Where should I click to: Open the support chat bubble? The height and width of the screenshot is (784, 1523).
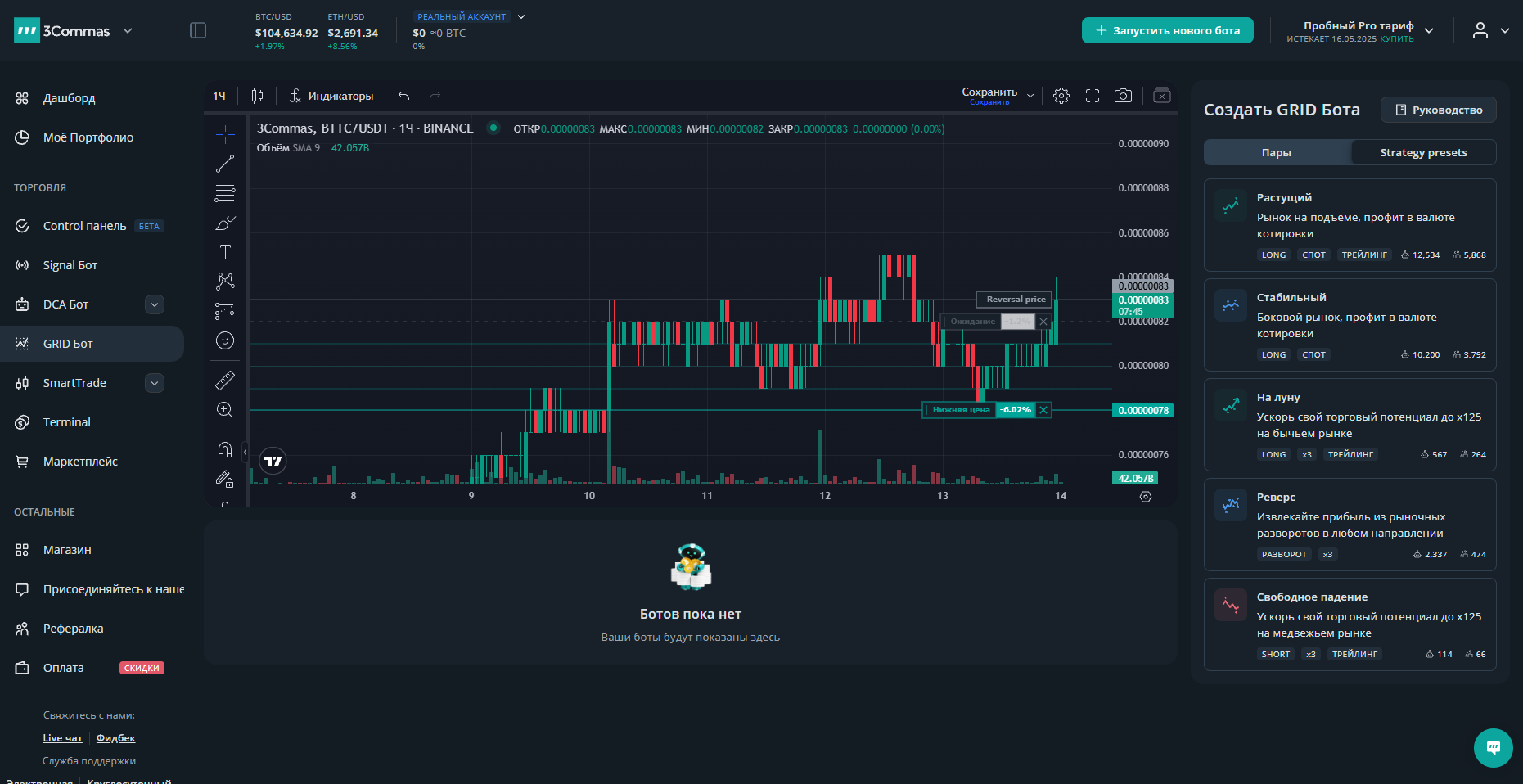point(1494,748)
